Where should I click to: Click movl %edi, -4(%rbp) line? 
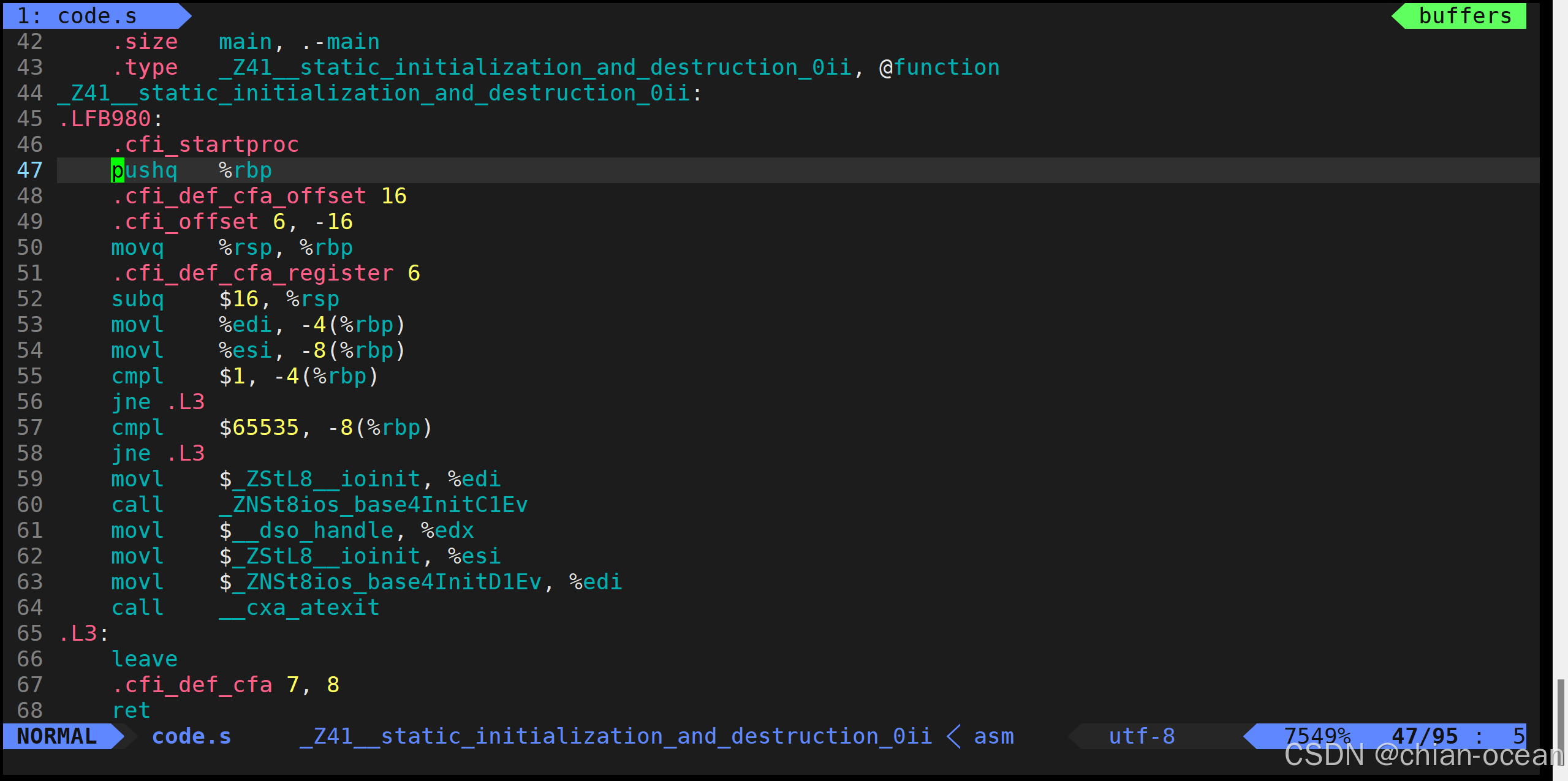(x=259, y=325)
